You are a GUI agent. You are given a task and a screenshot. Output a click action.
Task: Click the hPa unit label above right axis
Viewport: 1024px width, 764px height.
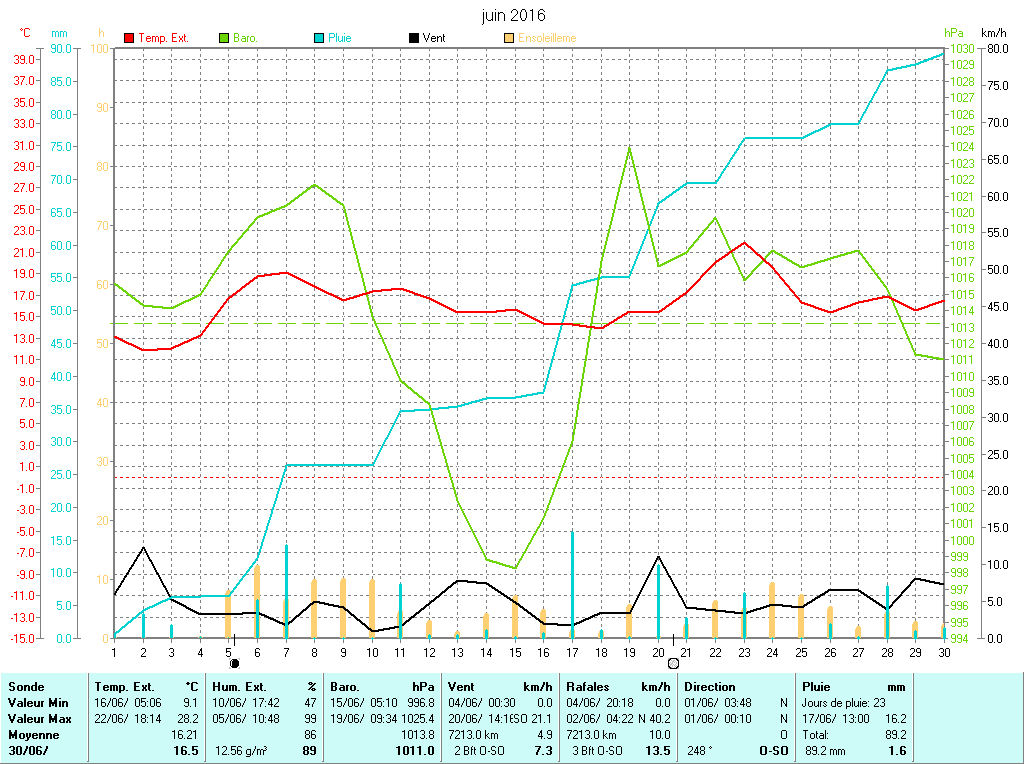point(952,33)
